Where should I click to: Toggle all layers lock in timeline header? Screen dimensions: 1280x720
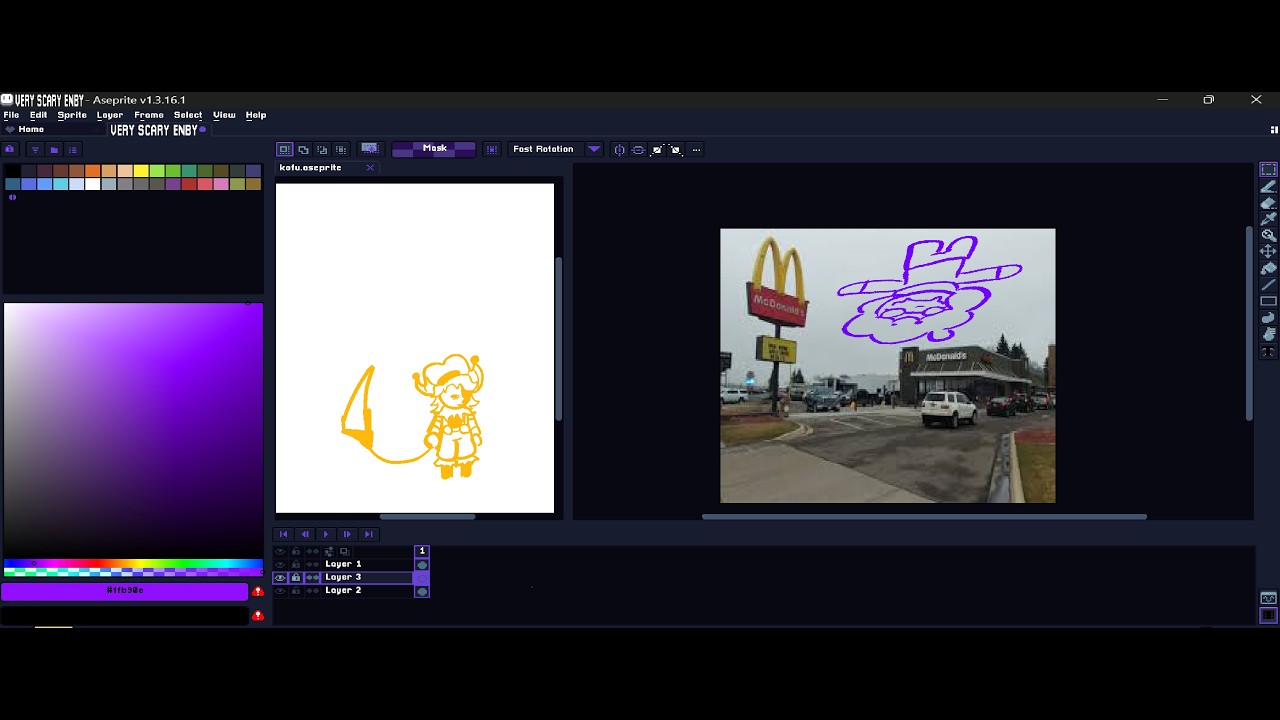(x=296, y=551)
